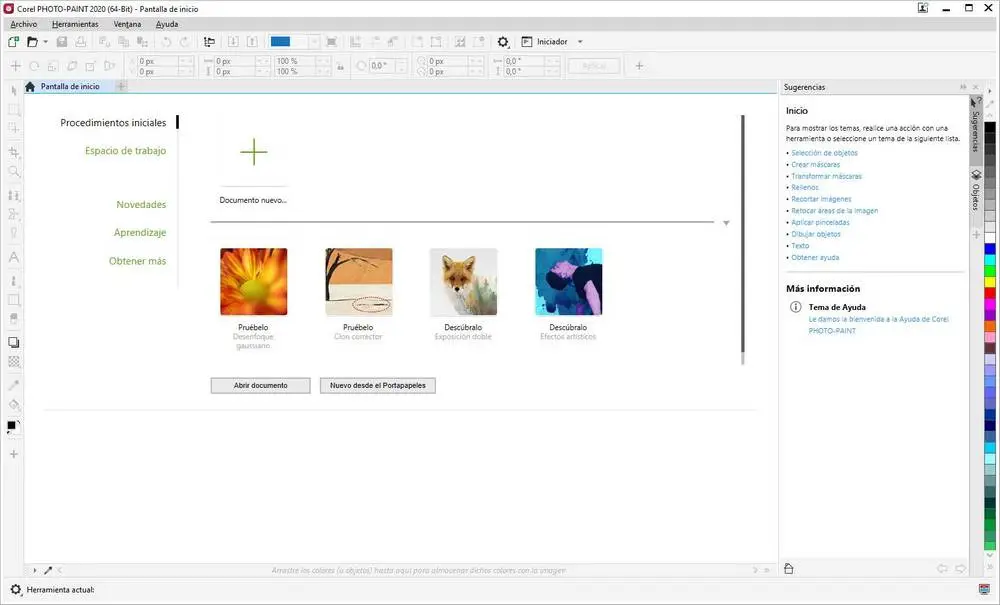Open the Ventana menu
This screenshot has width=1000, height=605.
pos(128,24)
